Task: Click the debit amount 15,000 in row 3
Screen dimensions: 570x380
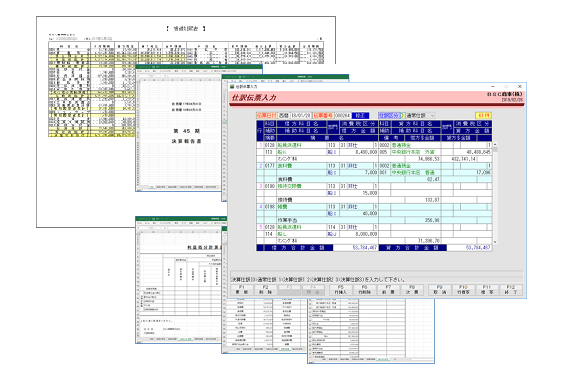Action: pyautogui.click(x=358, y=193)
